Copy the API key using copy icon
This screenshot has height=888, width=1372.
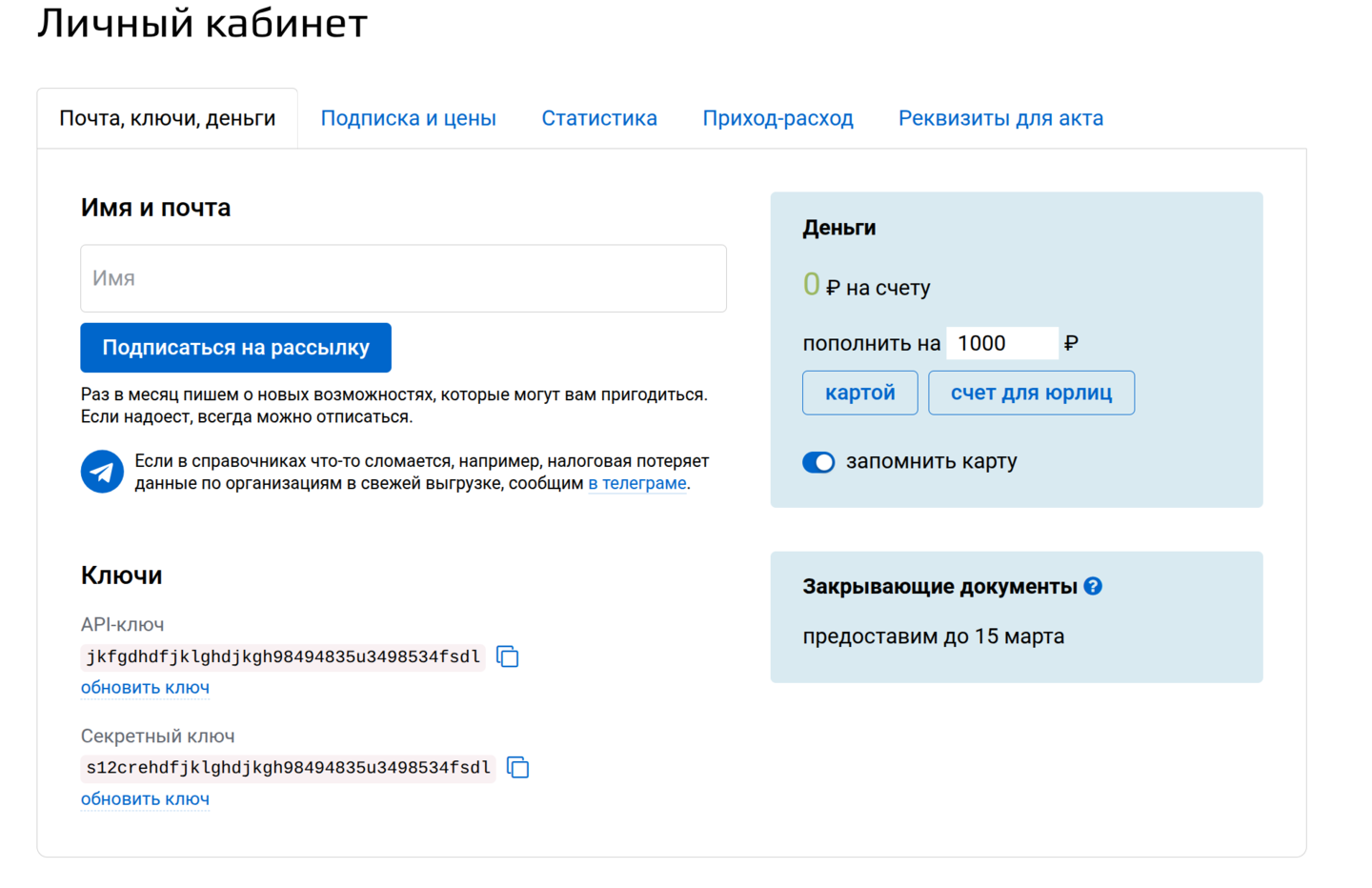(x=506, y=656)
